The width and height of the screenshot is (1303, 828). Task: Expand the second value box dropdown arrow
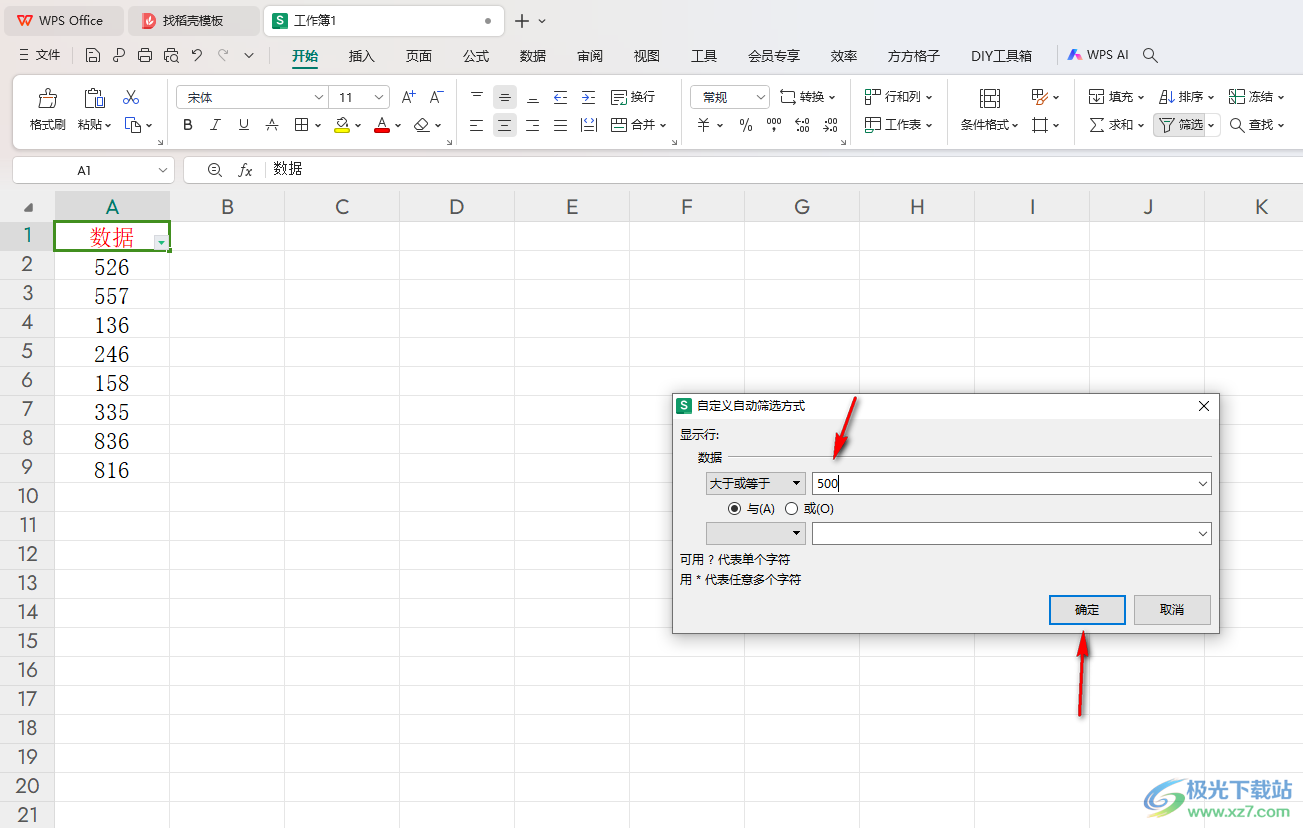coord(1203,534)
